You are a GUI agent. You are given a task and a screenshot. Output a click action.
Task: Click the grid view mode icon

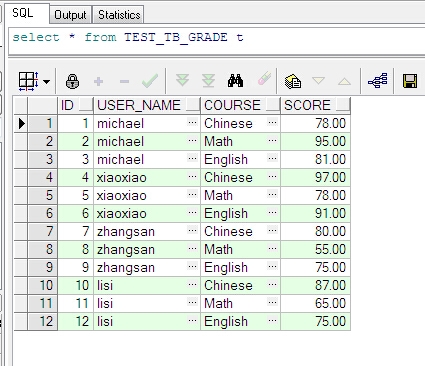click(x=28, y=81)
